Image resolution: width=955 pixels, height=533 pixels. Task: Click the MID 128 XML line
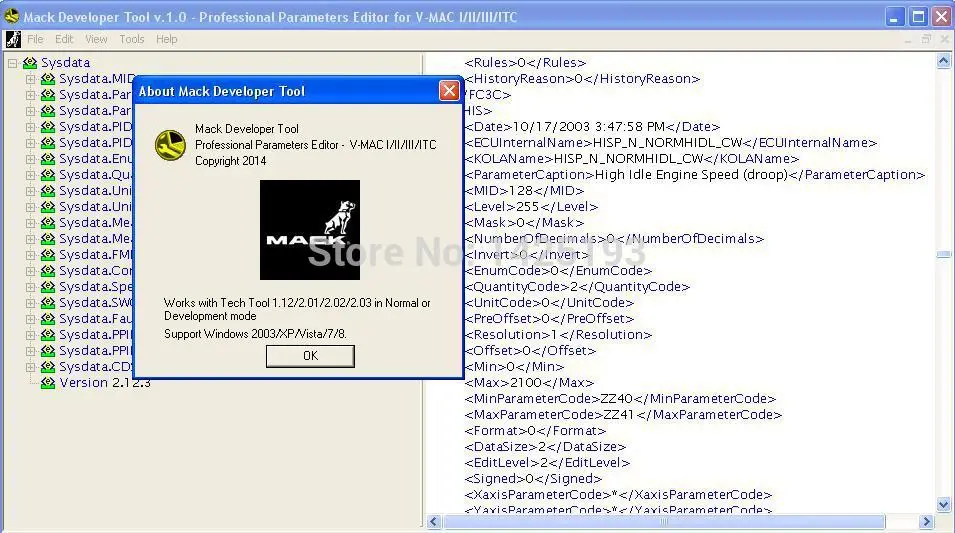coord(524,191)
